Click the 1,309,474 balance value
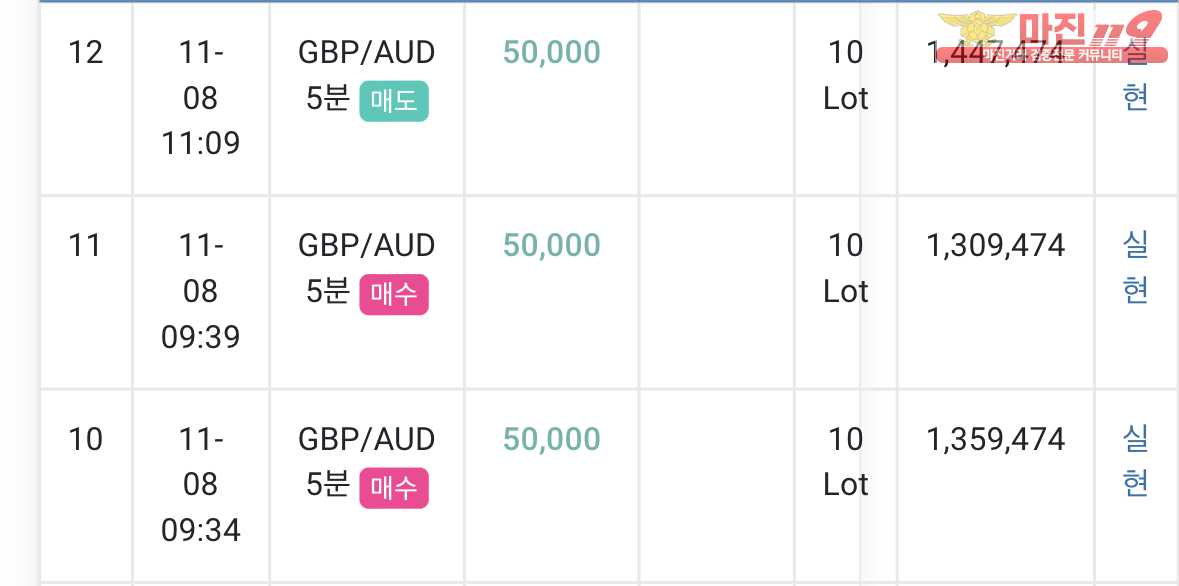This screenshot has width=1179, height=586. pyautogui.click(x=996, y=245)
